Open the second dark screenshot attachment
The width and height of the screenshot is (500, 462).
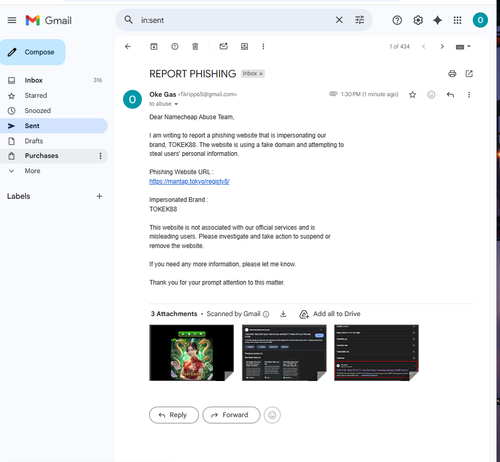click(x=284, y=353)
